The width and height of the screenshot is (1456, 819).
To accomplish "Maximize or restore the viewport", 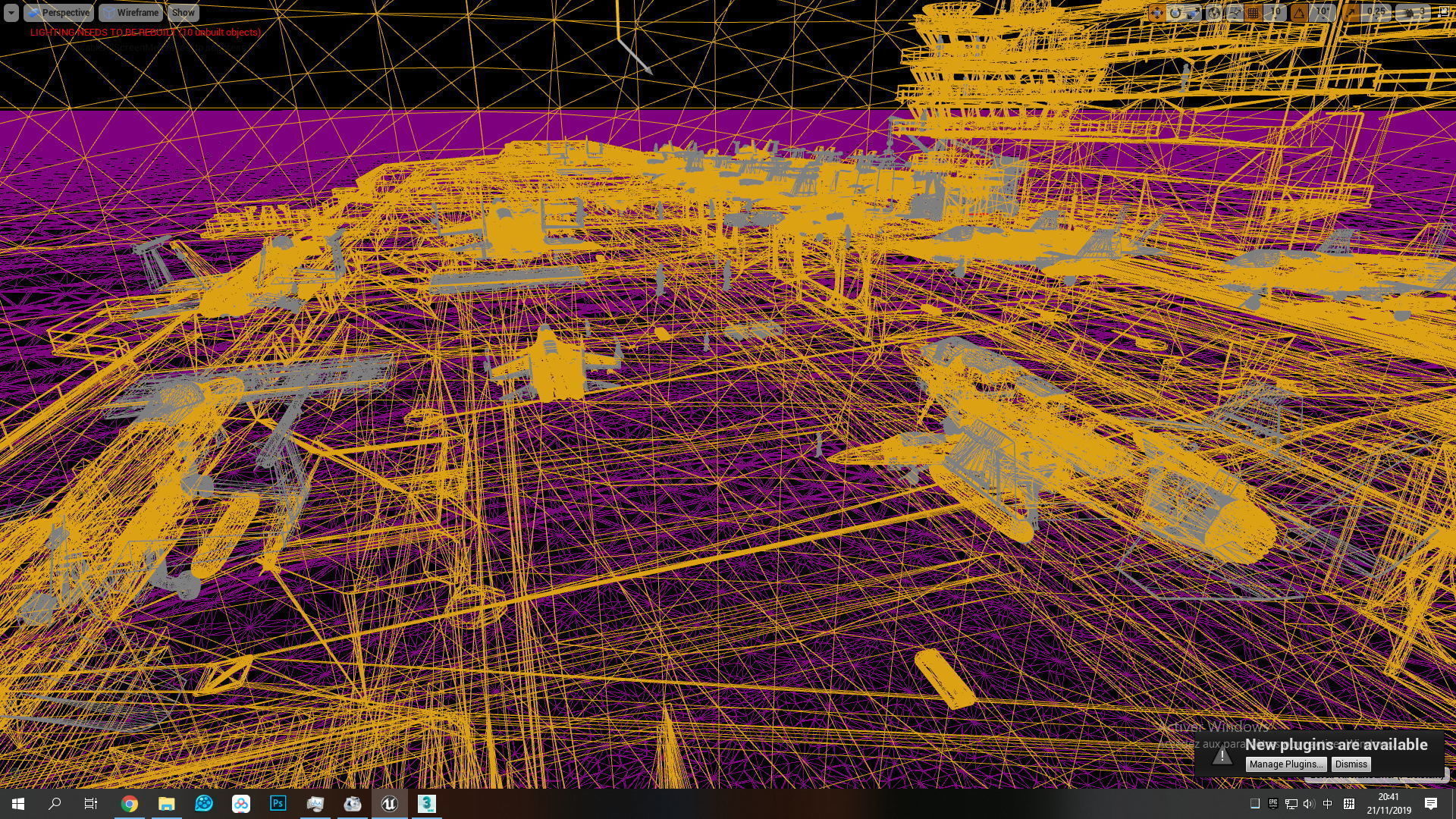I will 1444,11.
